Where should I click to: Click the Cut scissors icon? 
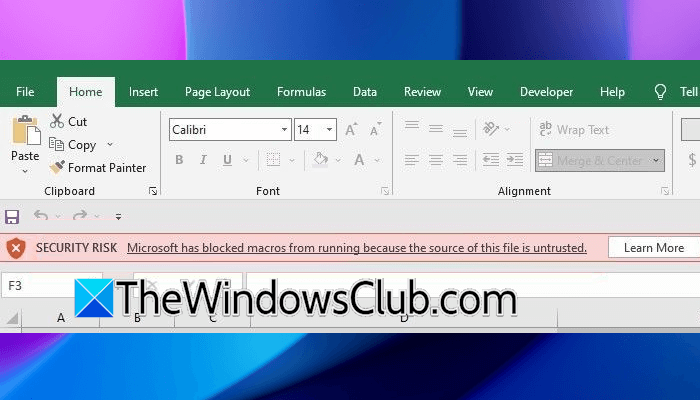[x=57, y=121]
